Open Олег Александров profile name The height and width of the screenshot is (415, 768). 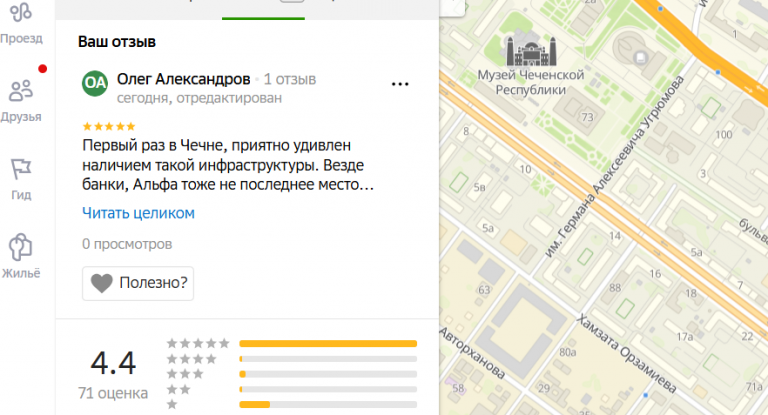(184, 79)
